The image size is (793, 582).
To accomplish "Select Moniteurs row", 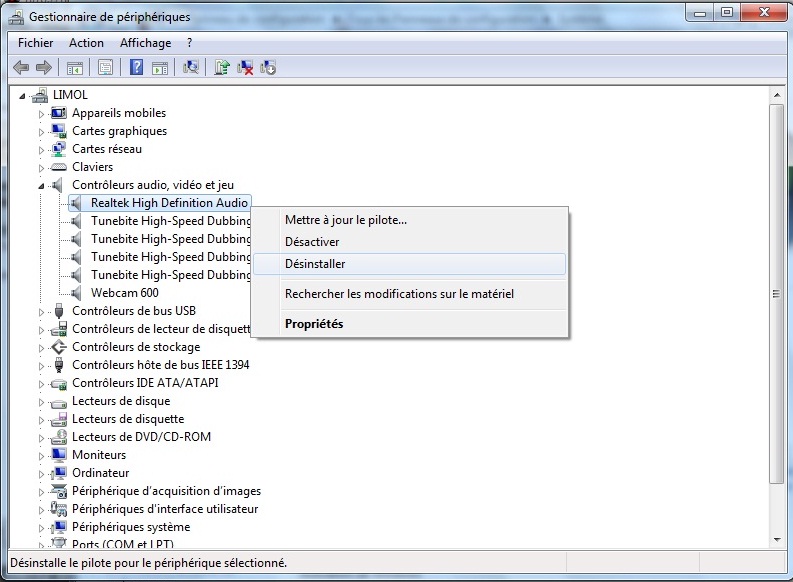I will point(99,455).
